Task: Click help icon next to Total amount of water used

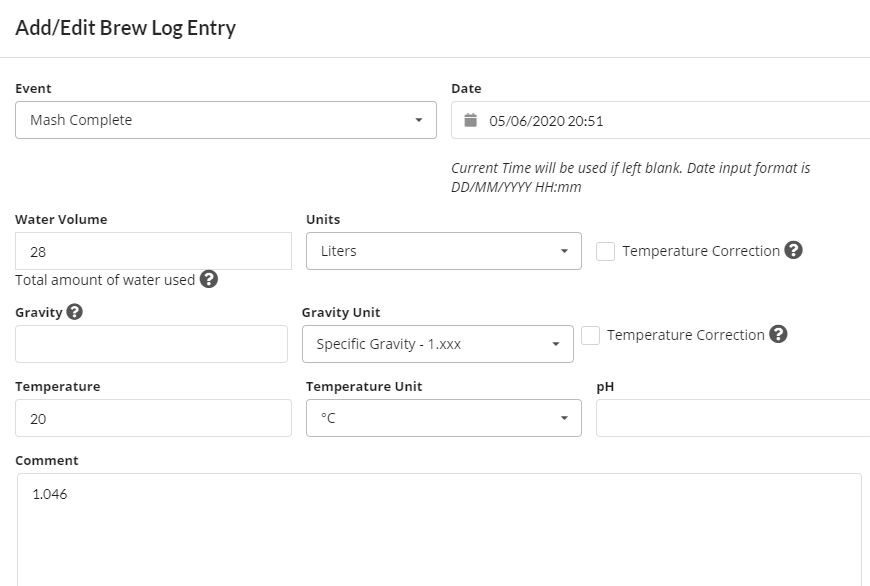Action: coord(209,279)
